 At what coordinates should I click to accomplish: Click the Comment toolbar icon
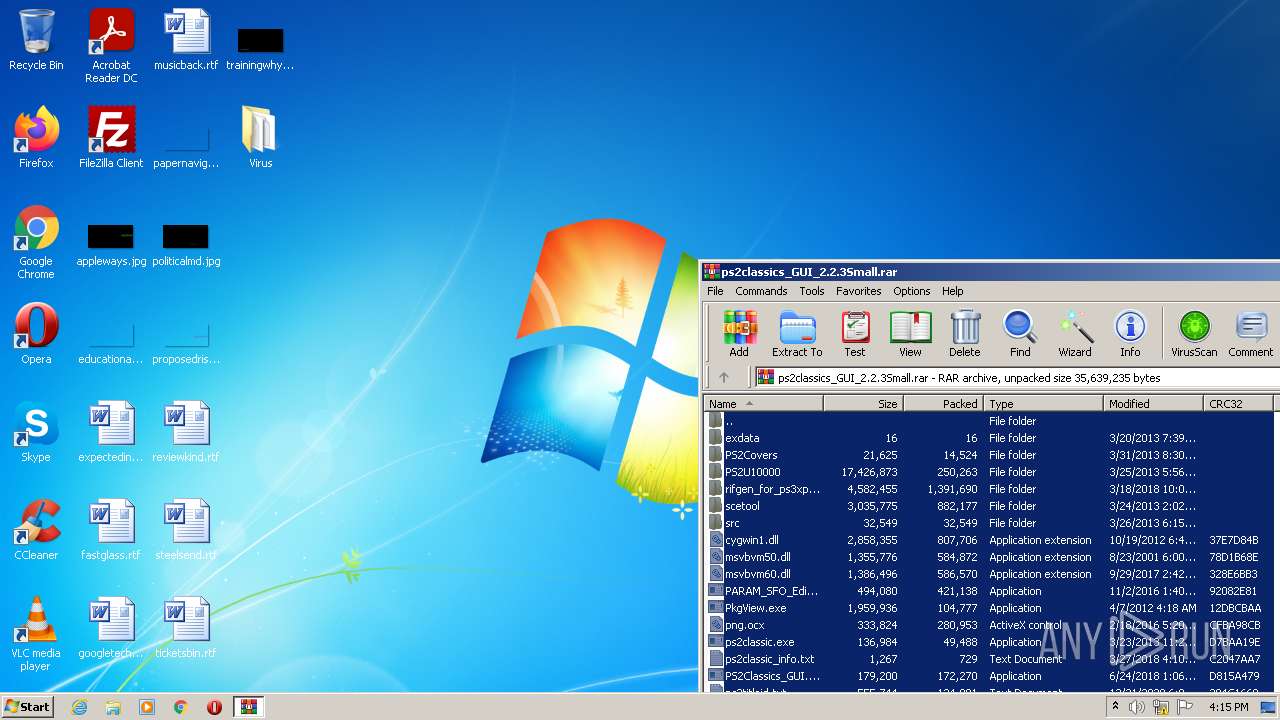point(1251,333)
